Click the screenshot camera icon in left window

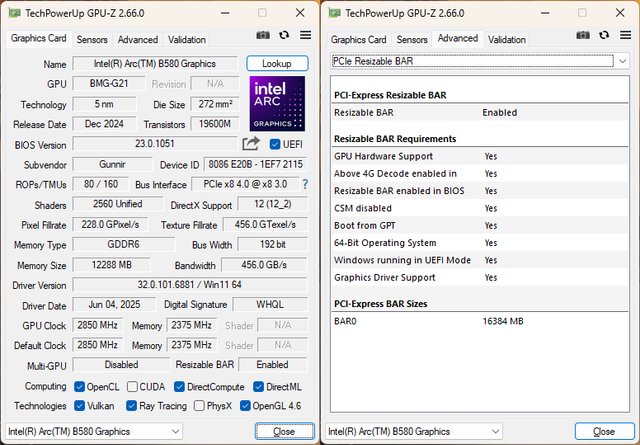pyautogui.click(x=263, y=36)
